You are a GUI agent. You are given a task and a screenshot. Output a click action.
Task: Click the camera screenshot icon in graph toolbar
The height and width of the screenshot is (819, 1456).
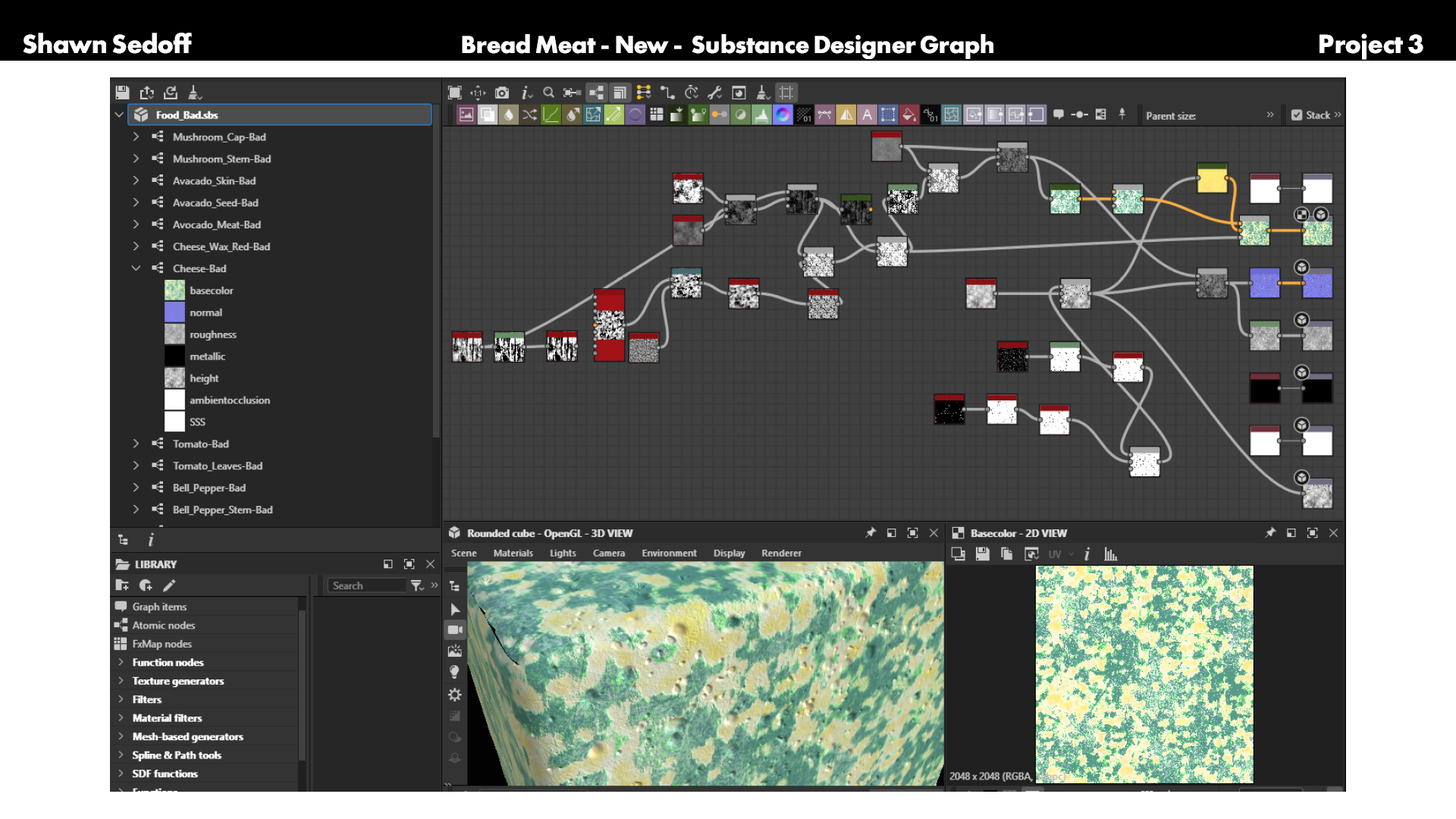502,93
